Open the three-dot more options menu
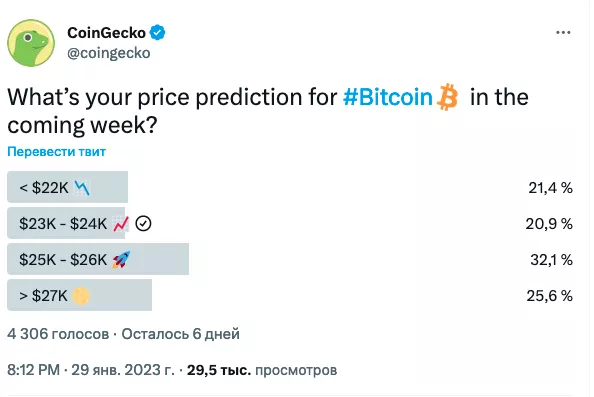This screenshot has height=397, width=594. [563, 33]
